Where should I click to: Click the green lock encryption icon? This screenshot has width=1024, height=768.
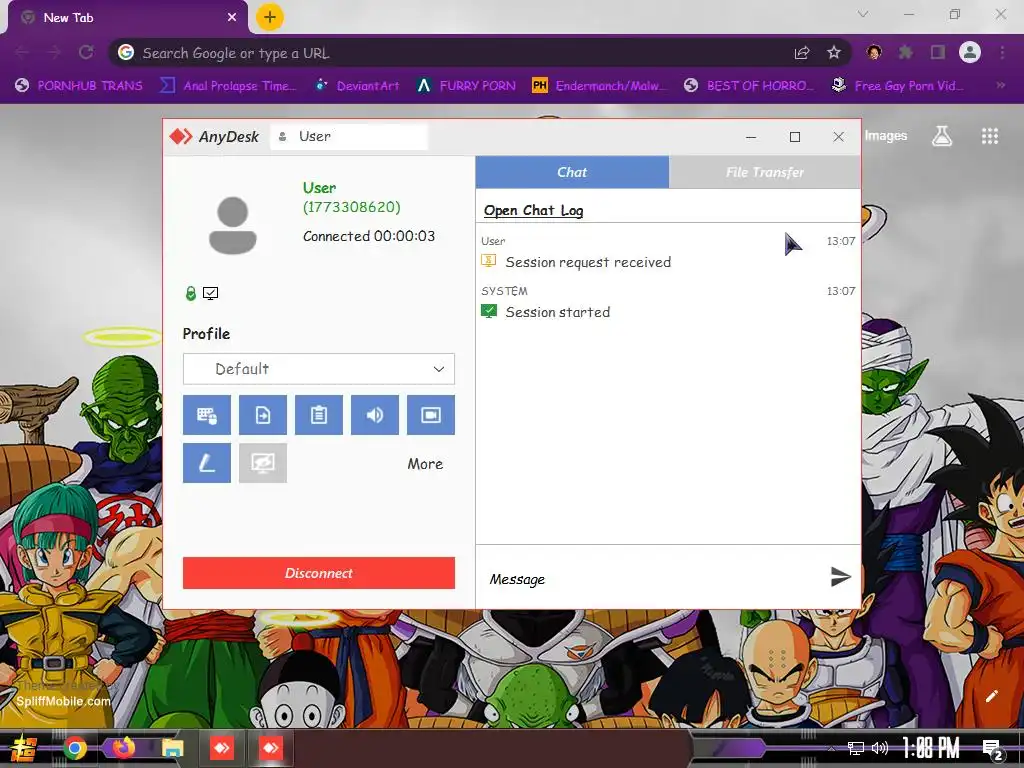(x=191, y=293)
